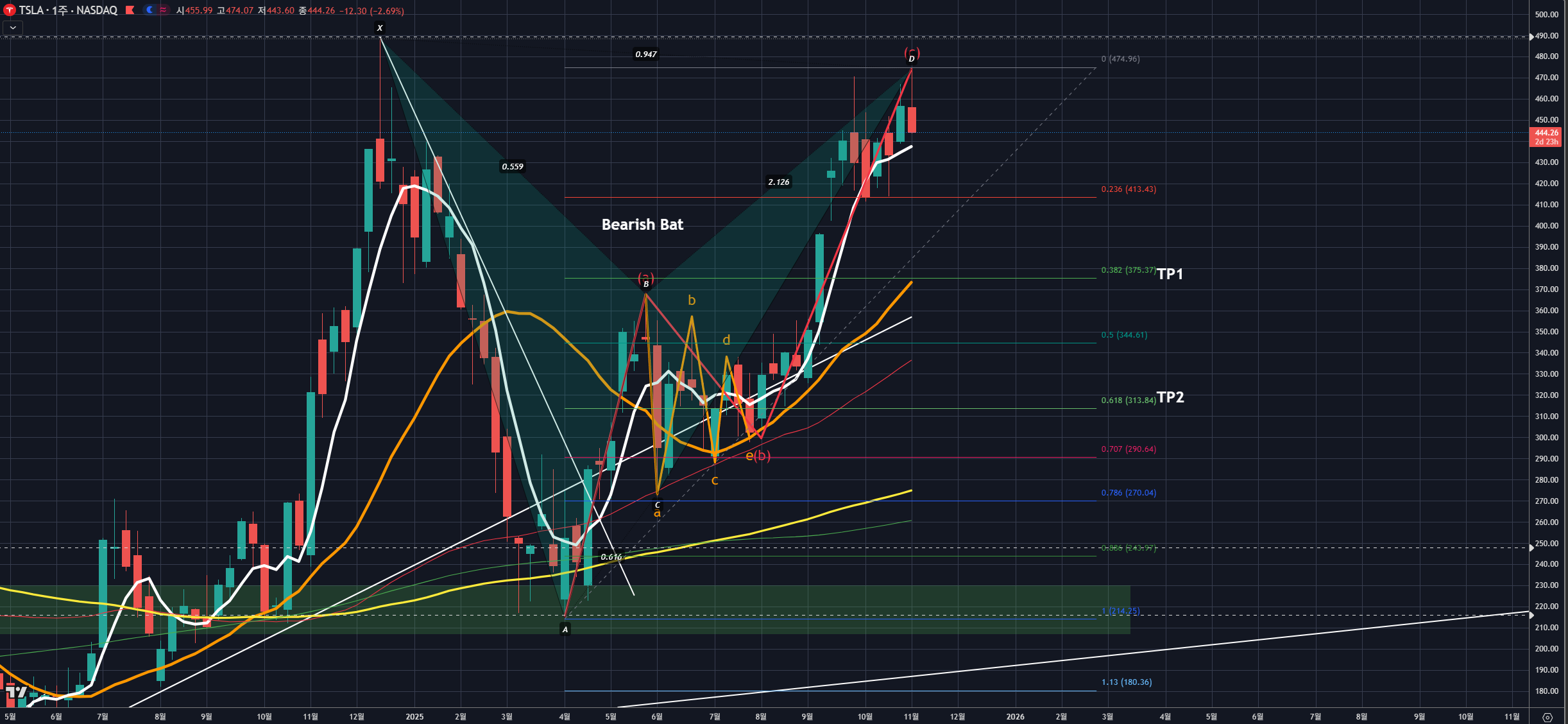Image resolution: width=1568 pixels, height=724 pixels.
Task: Click the 2.126 ratio label on pattern
Action: pos(778,182)
